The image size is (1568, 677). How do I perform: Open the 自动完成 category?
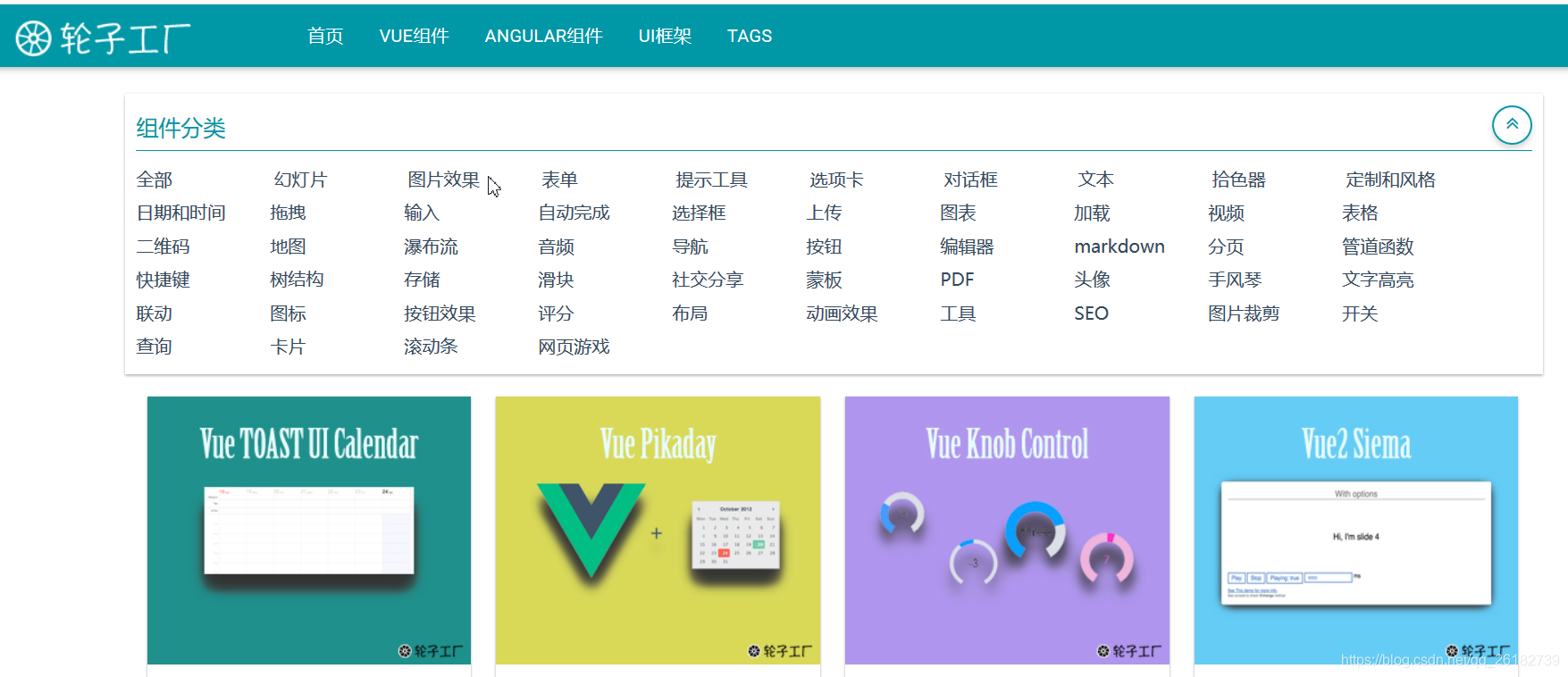click(574, 213)
